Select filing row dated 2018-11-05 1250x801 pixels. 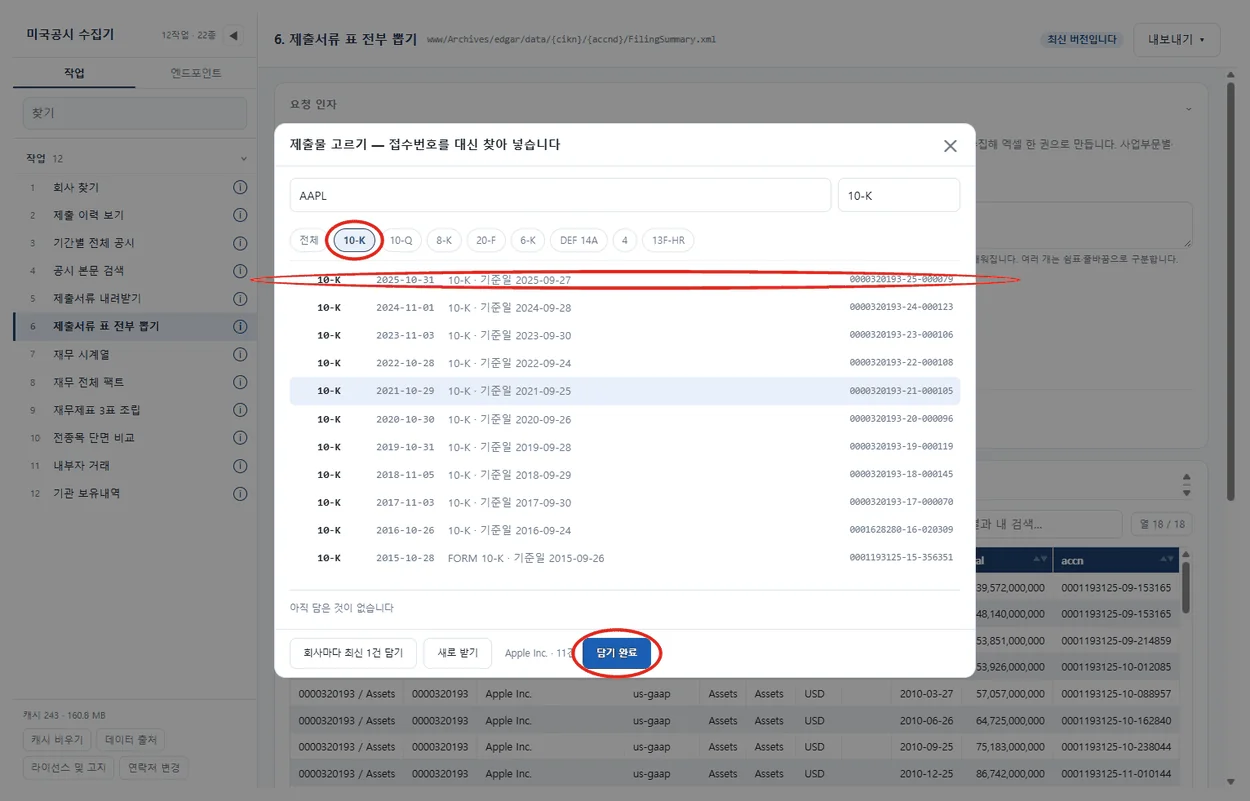tap(625, 474)
